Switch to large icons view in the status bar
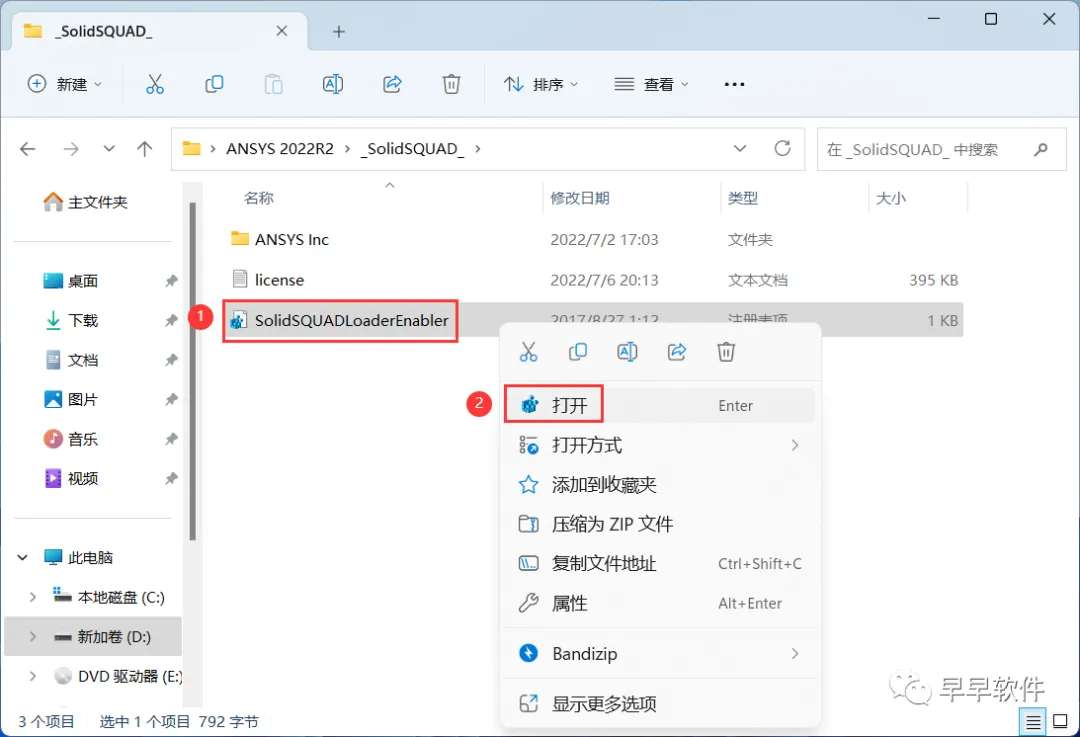Image resolution: width=1080 pixels, height=737 pixels. pyautogui.click(x=1061, y=722)
